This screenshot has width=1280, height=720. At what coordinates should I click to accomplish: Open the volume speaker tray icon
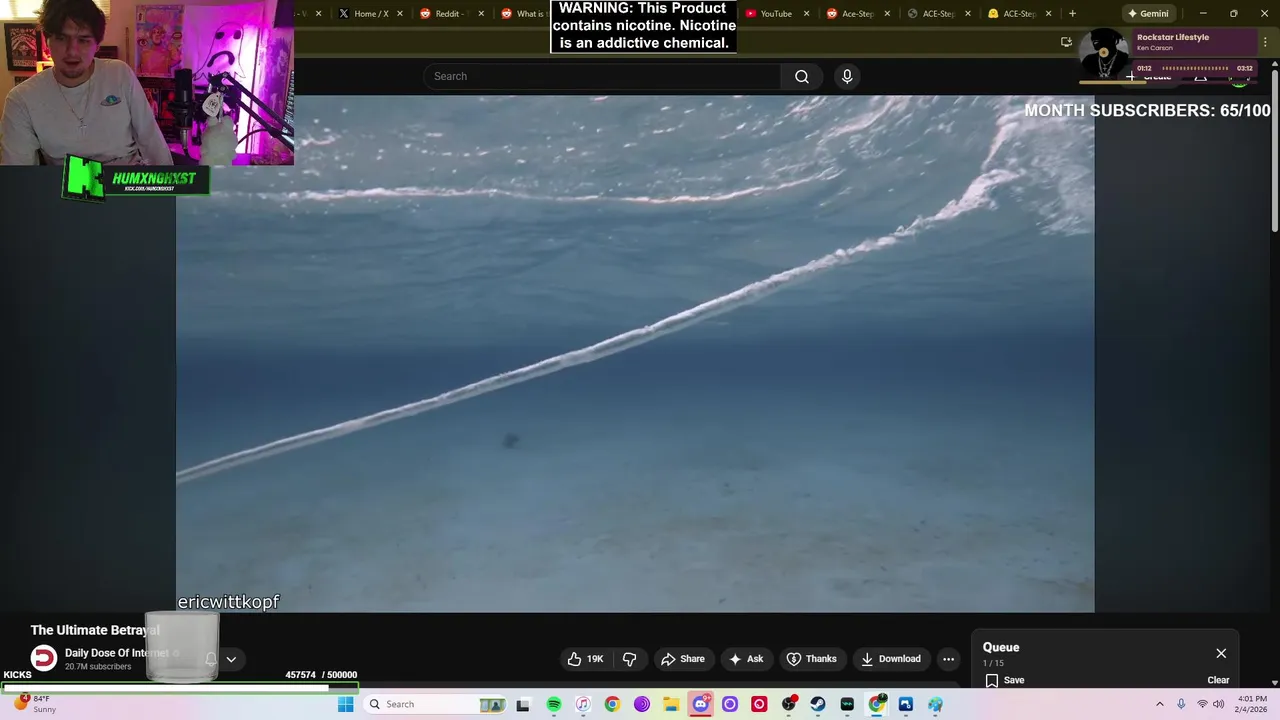click(x=1218, y=704)
